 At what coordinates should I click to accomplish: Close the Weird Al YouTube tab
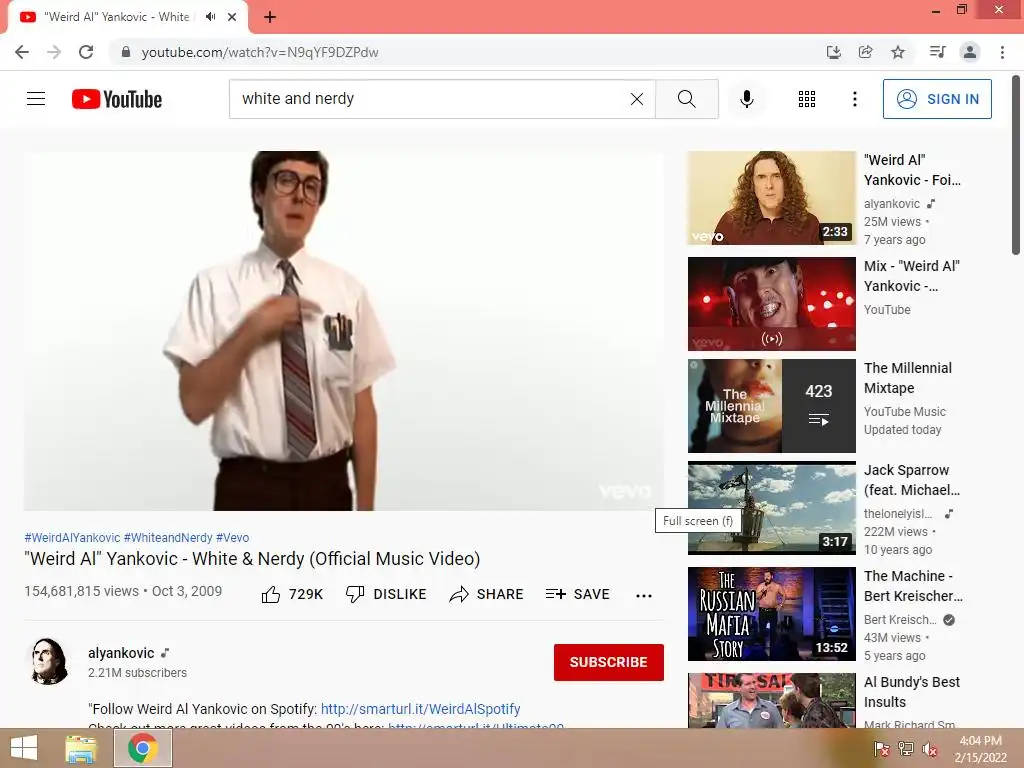click(x=232, y=17)
